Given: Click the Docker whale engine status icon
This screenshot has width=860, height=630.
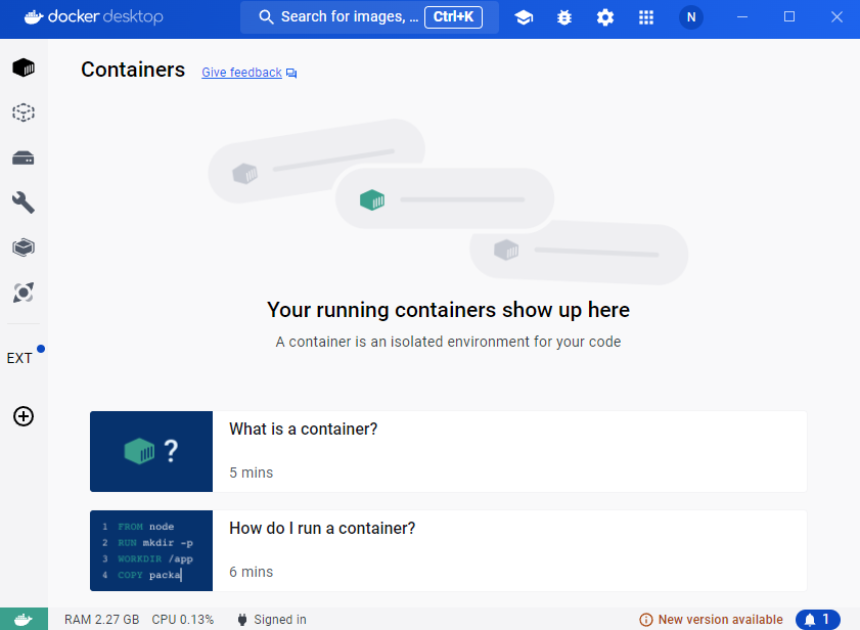Looking at the screenshot, I should coord(24,619).
